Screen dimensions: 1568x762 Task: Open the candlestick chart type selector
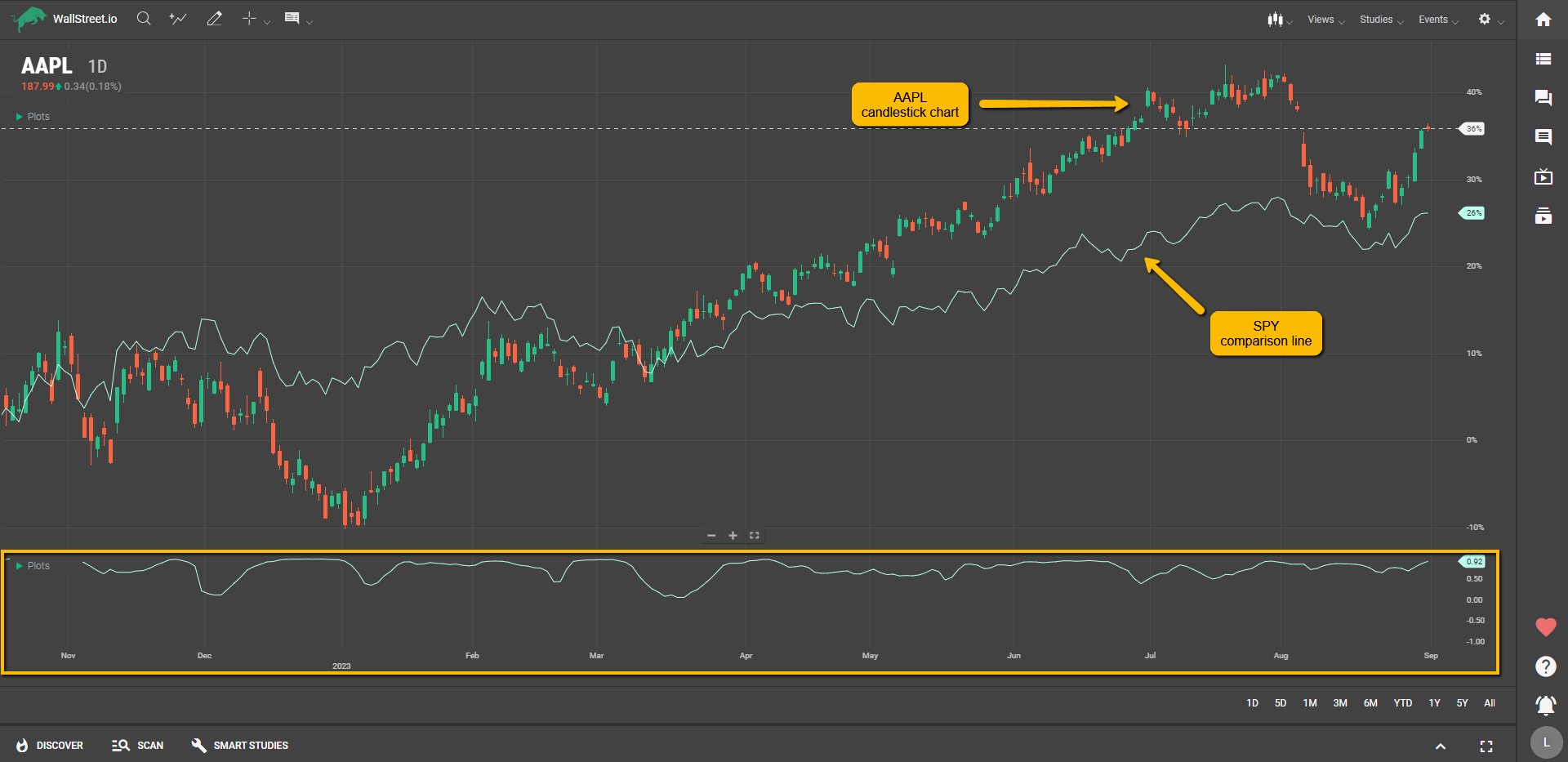pos(1275,19)
